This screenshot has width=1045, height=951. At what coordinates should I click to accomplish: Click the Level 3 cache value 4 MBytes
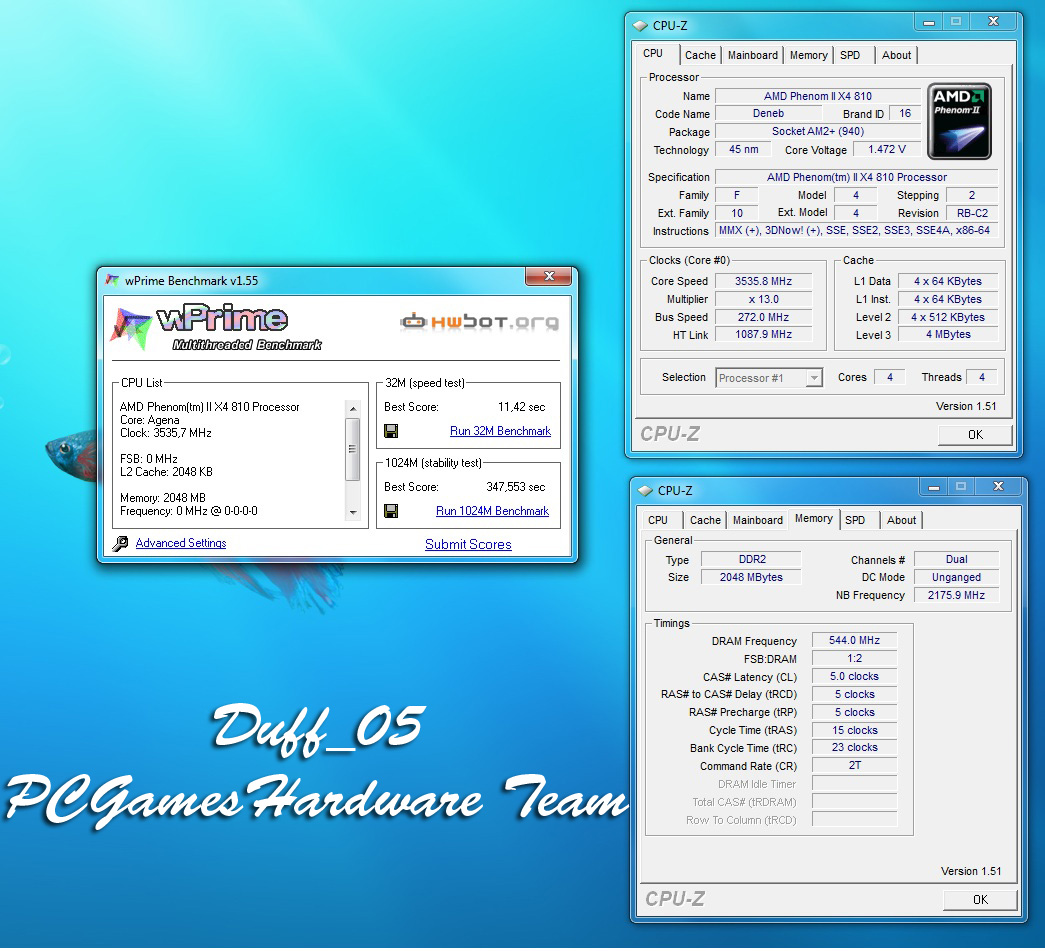(x=948, y=335)
